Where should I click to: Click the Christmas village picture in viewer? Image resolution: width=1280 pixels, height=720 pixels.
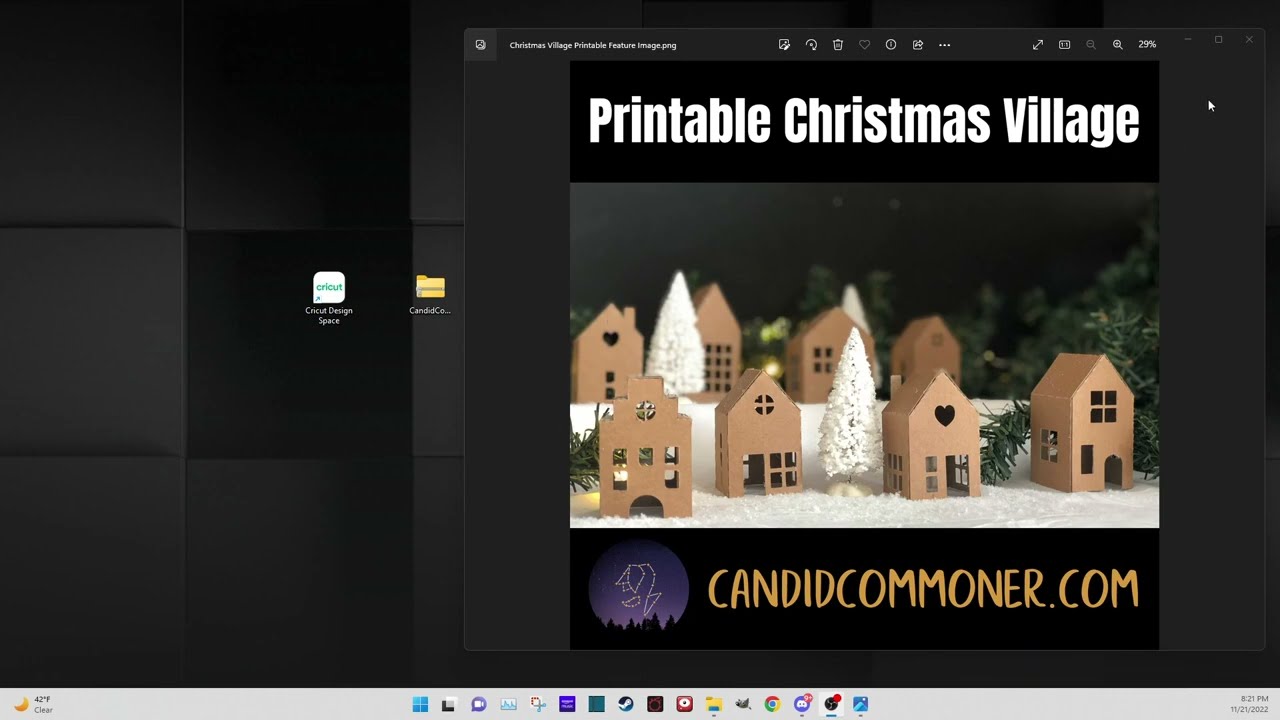864,355
